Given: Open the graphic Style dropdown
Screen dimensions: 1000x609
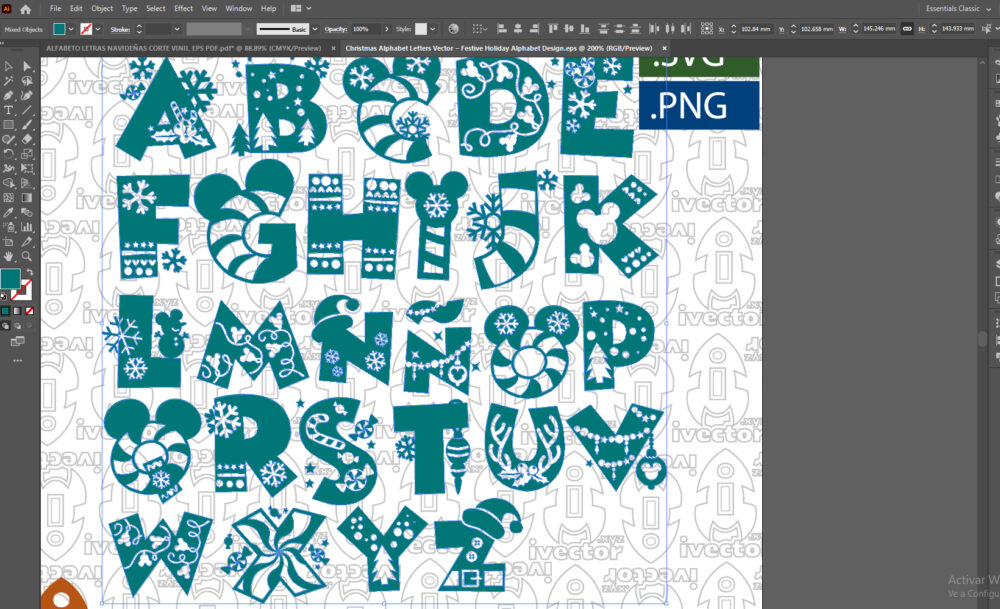Looking at the screenshot, I should point(432,29).
